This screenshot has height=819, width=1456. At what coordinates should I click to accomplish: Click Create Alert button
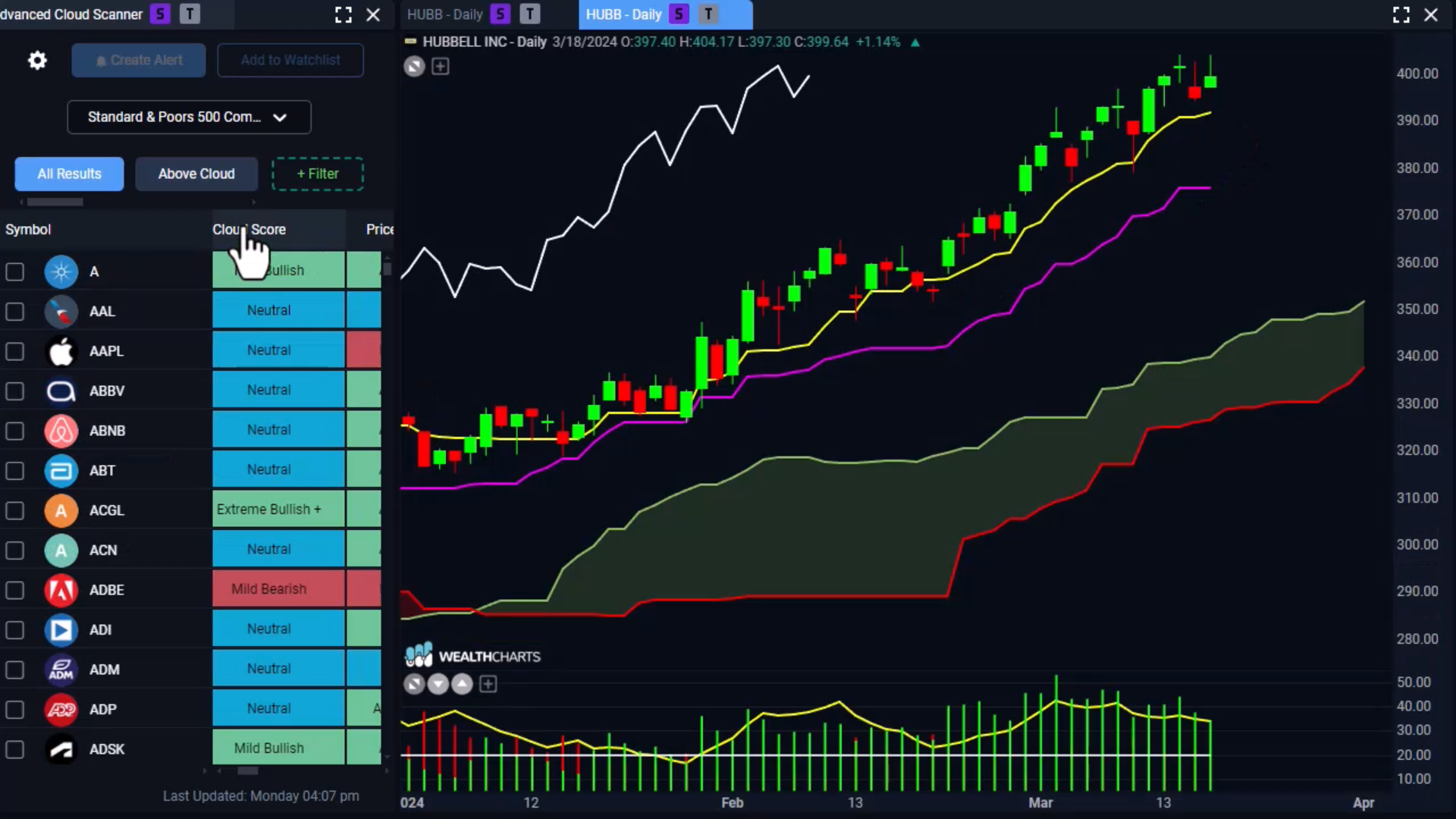point(139,60)
